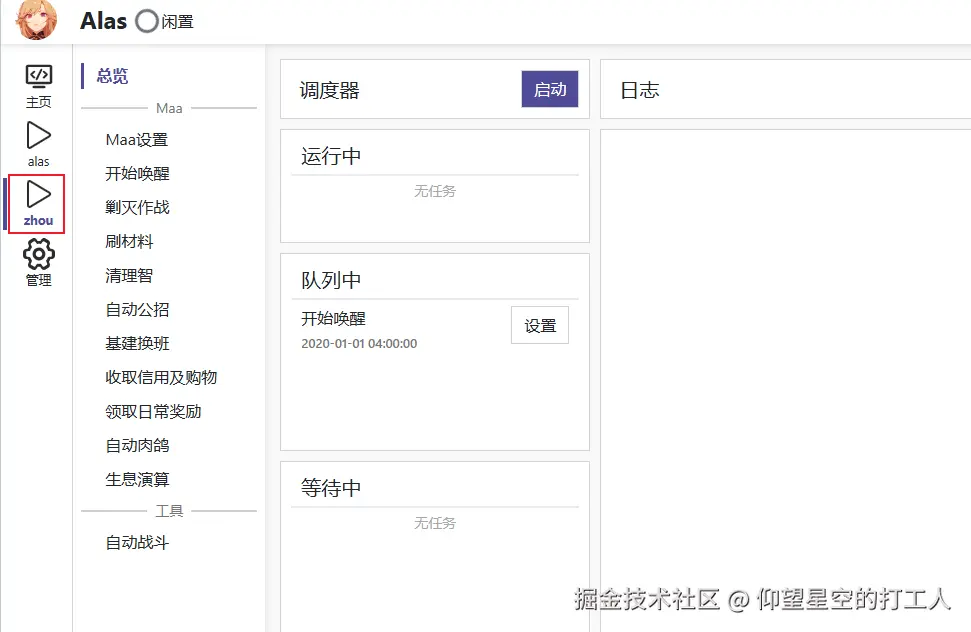Click the 运行中 section heading
The width and height of the screenshot is (971, 632).
[x=331, y=156]
